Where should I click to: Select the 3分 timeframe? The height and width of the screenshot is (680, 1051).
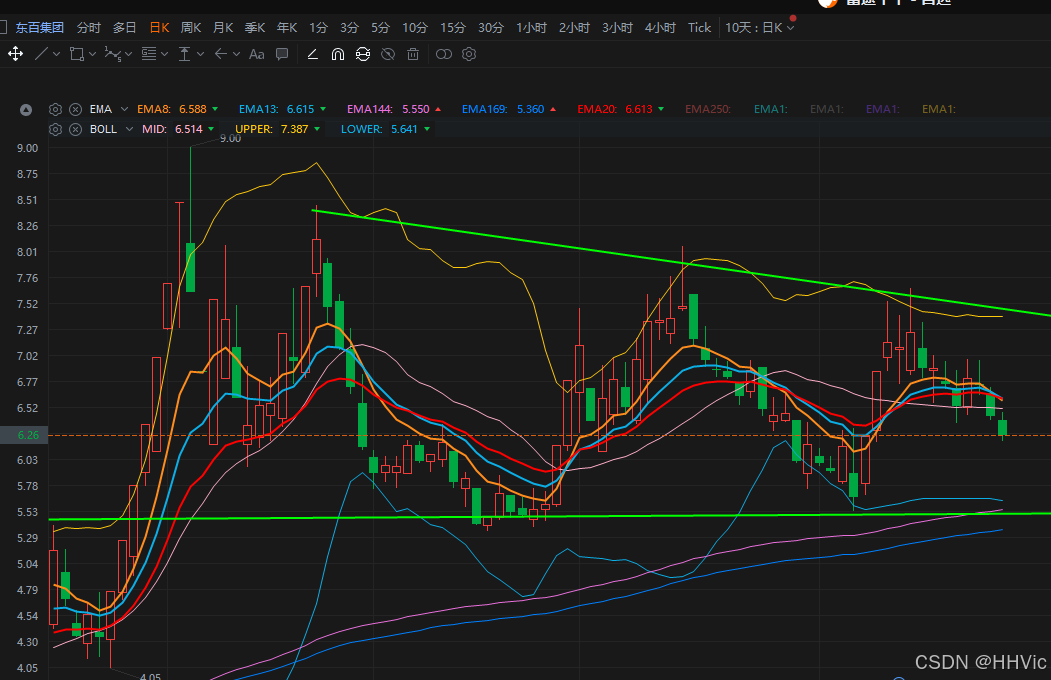click(x=349, y=27)
